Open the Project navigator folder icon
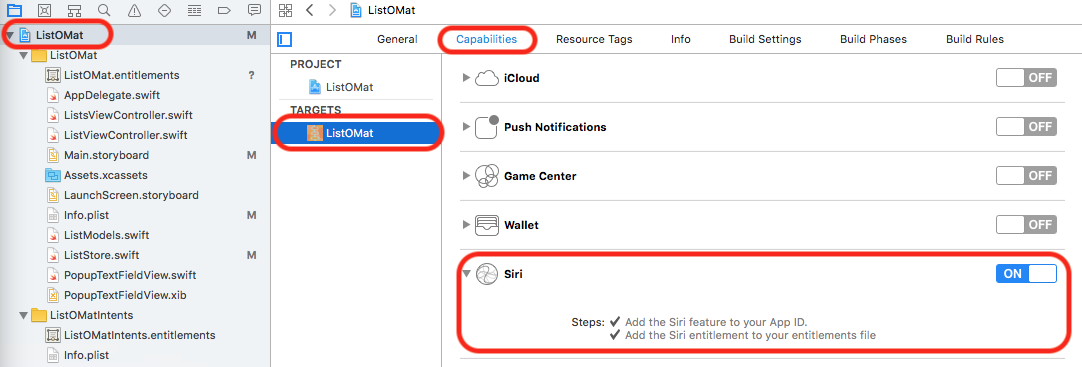The height and width of the screenshot is (367, 1082). pyautogui.click(x=14, y=10)
